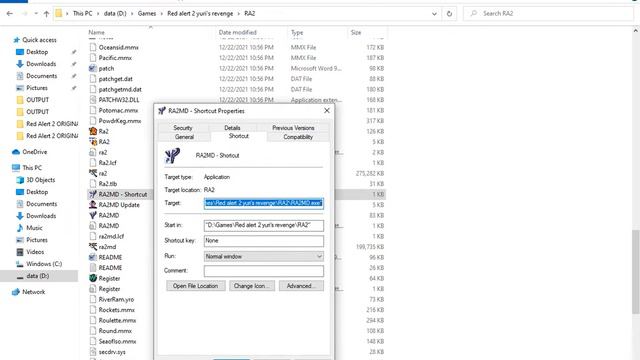Viewport: 640px width, 360px height.
Task: Sort files by Name column header
Action: [x=97, y=32]
